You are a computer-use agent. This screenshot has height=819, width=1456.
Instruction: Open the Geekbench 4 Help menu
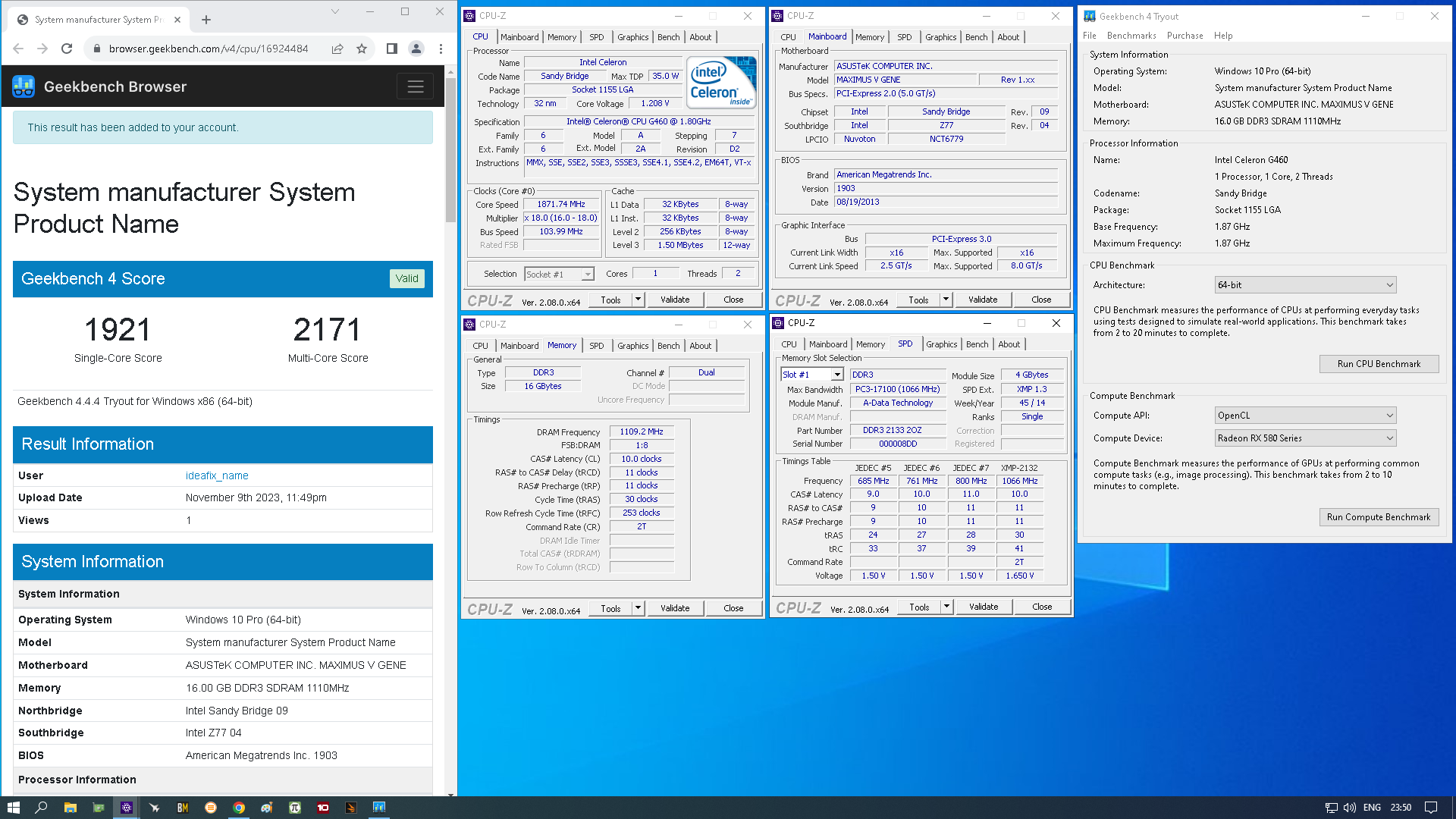(x=1223, y=36)
